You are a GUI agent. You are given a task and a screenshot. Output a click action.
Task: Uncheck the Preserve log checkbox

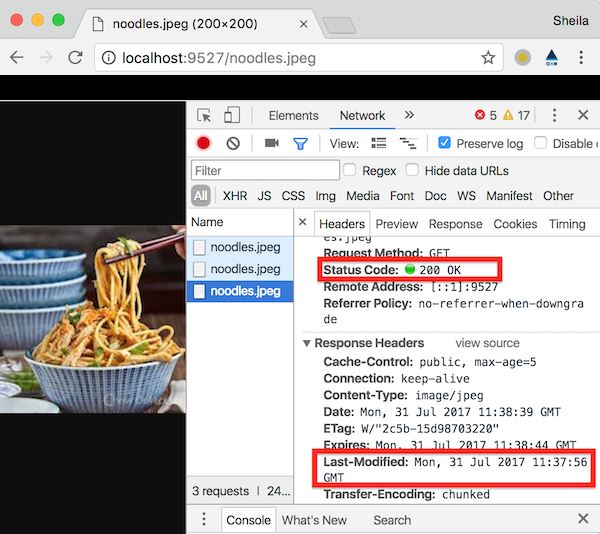[444, 143]
